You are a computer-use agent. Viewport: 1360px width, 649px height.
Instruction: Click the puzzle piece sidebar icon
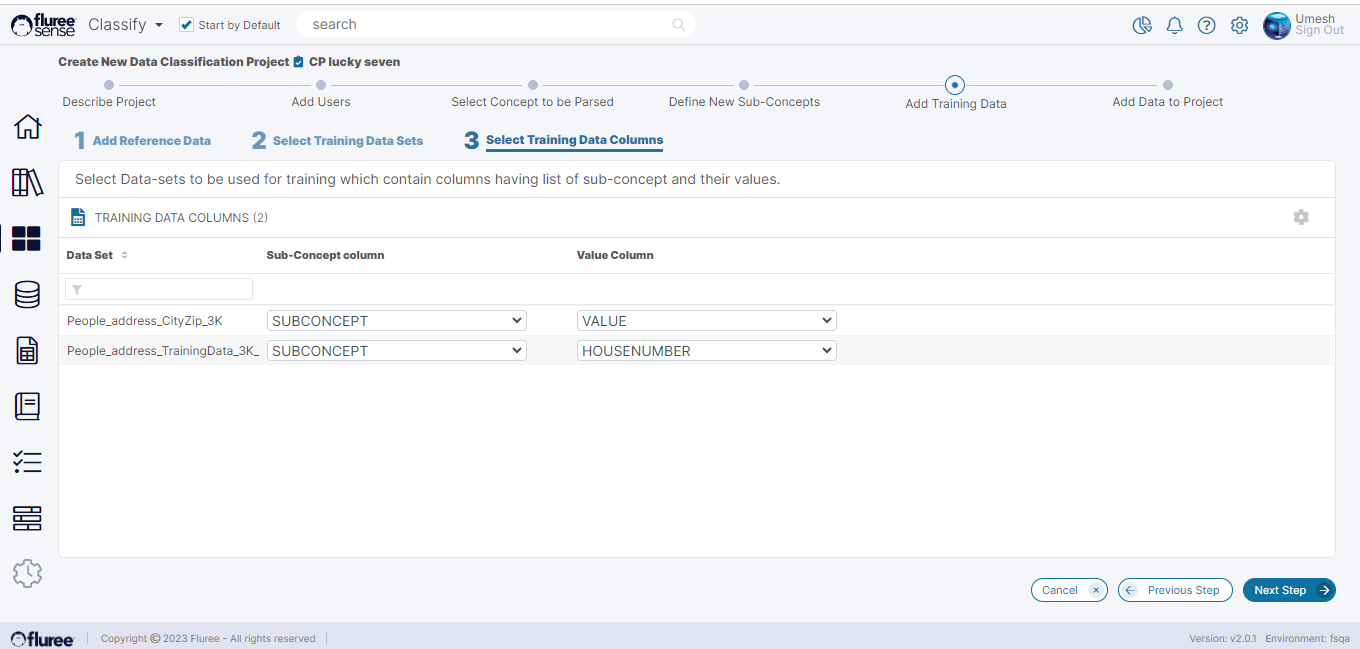click(x=27, y=573)
